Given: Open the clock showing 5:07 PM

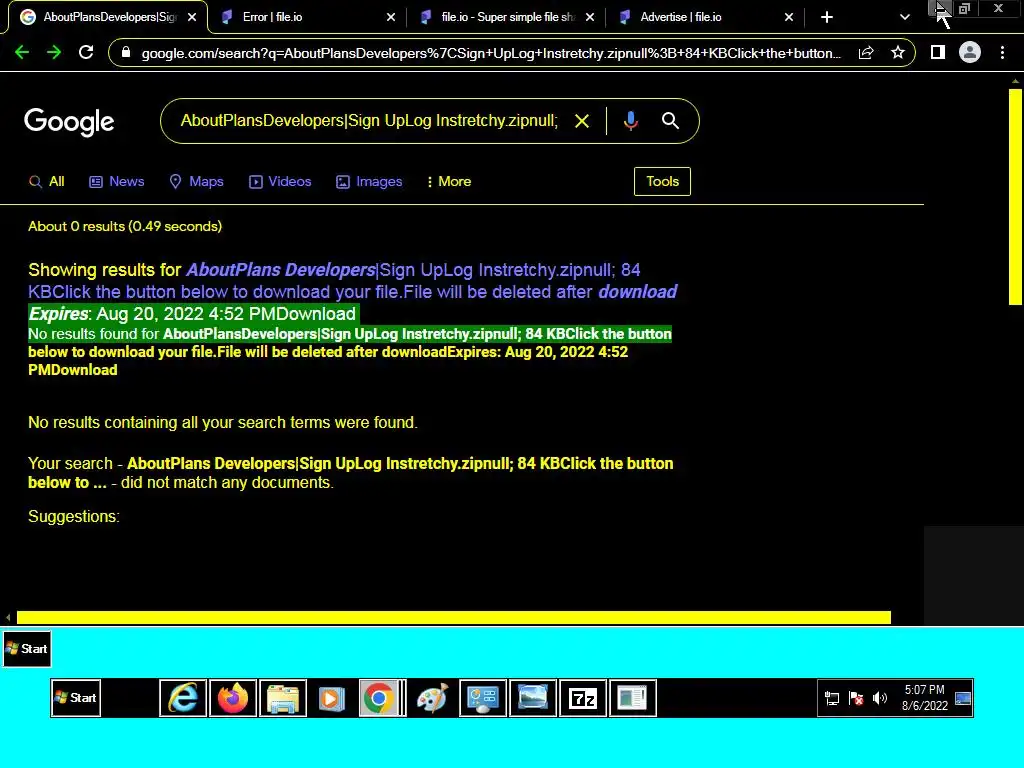Looking at the screenshot, I should coord(924,697).
